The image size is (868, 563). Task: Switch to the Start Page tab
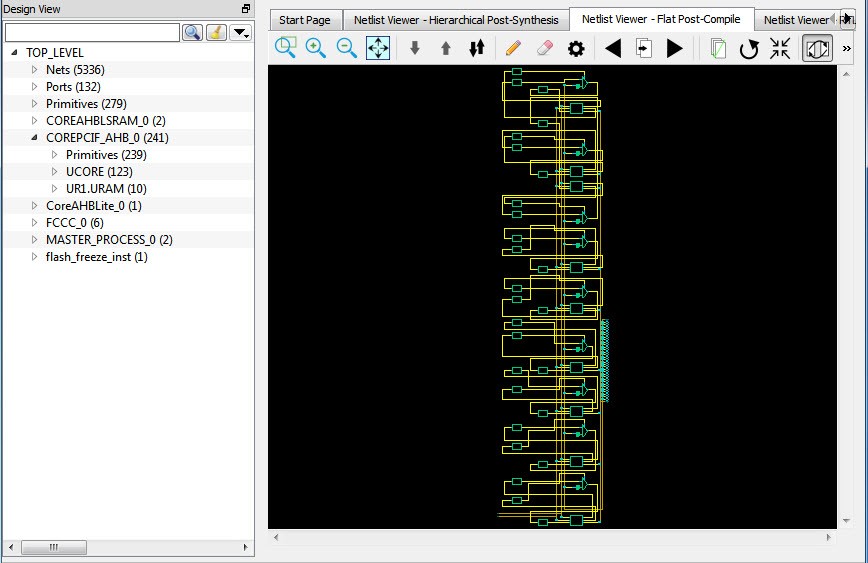304,20
